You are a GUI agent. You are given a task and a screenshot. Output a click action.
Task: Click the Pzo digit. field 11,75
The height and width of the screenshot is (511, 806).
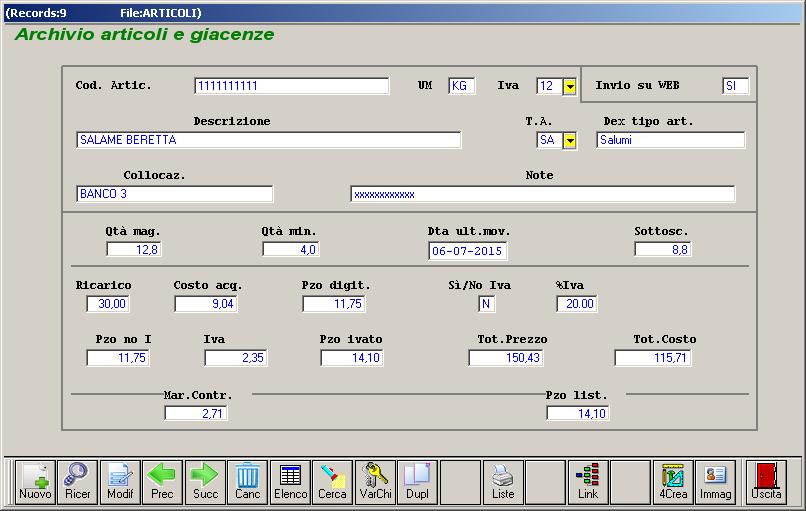[x=334, y=304]
